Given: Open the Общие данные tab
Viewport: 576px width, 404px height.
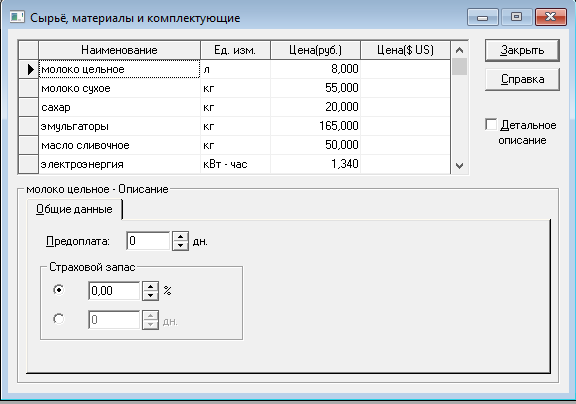Looking at the screenshot, I should (74, 209).
